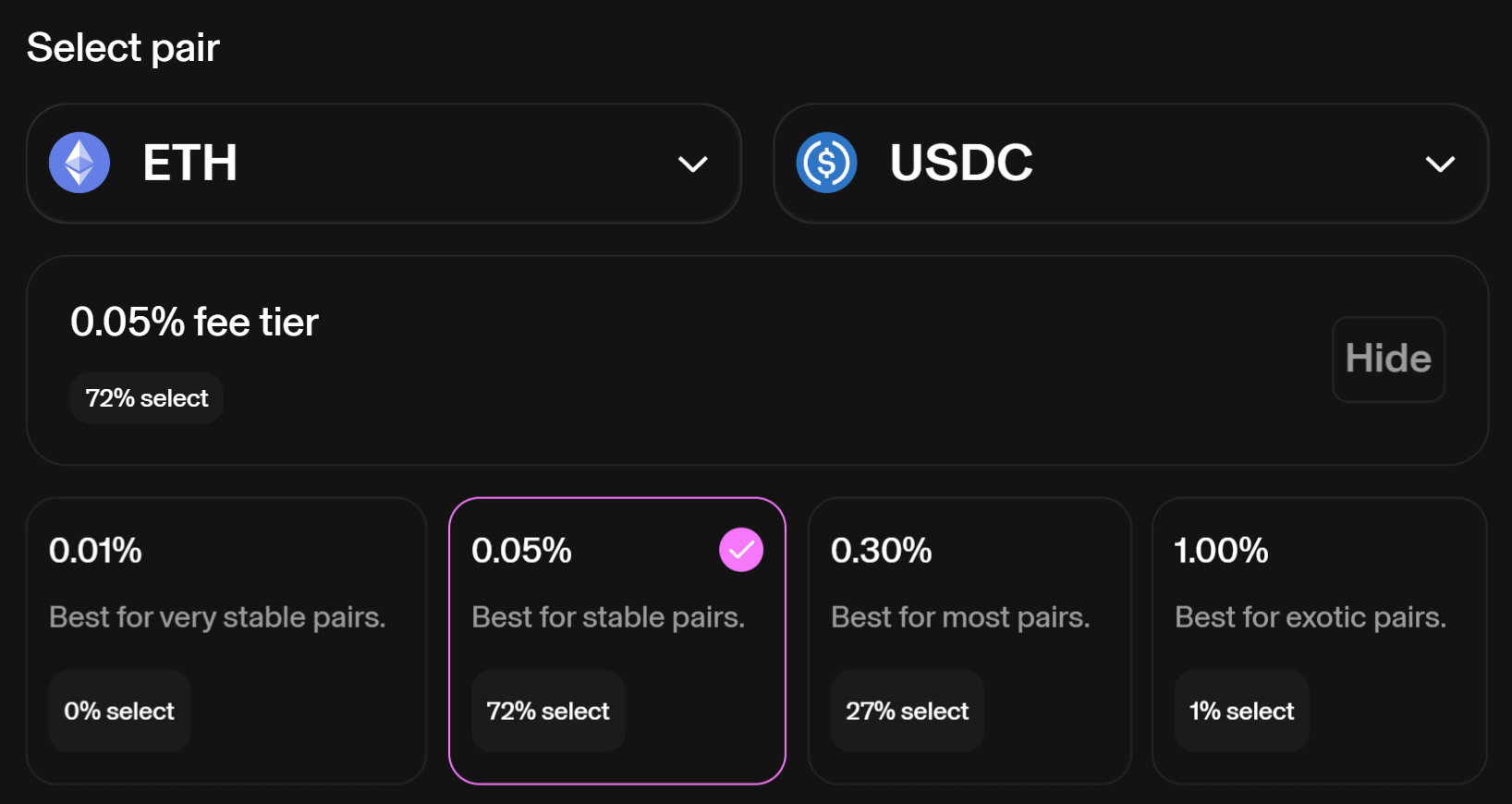Click 'Best for exotic pairs.' description
The height and width of the screenshot is (804, 1512).
1310,617
